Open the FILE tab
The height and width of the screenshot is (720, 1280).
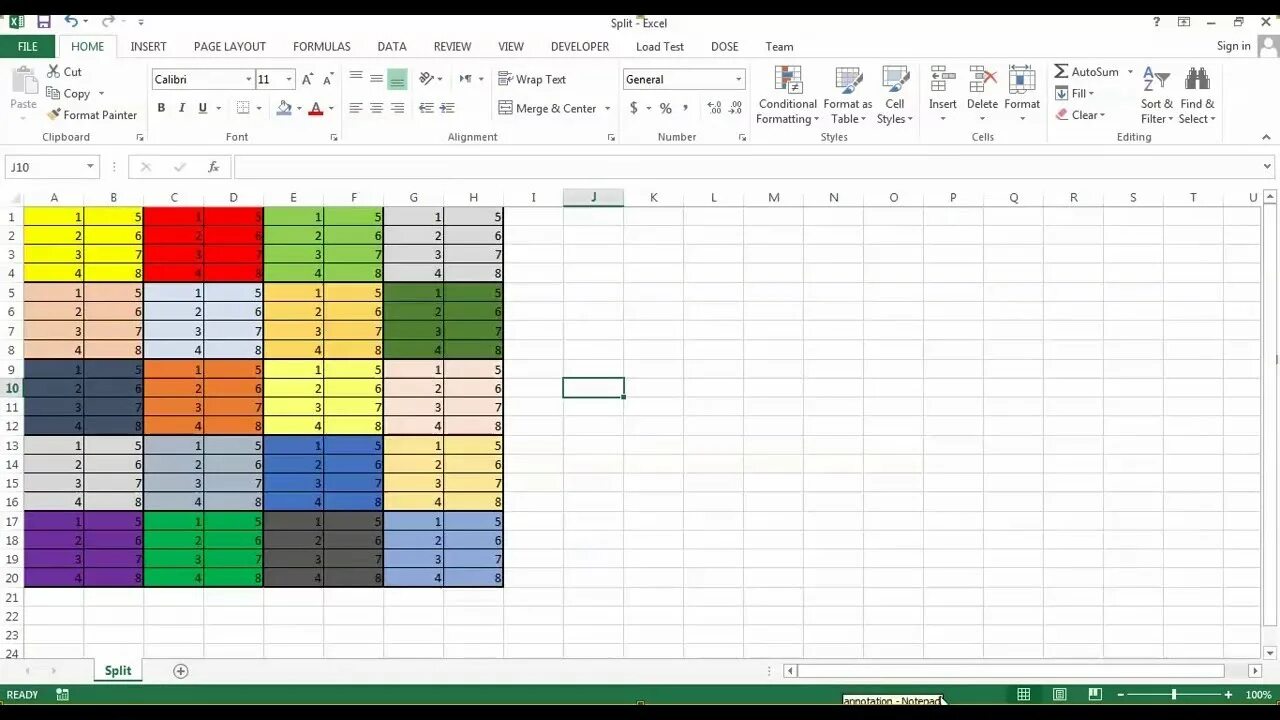click(27, 46)
